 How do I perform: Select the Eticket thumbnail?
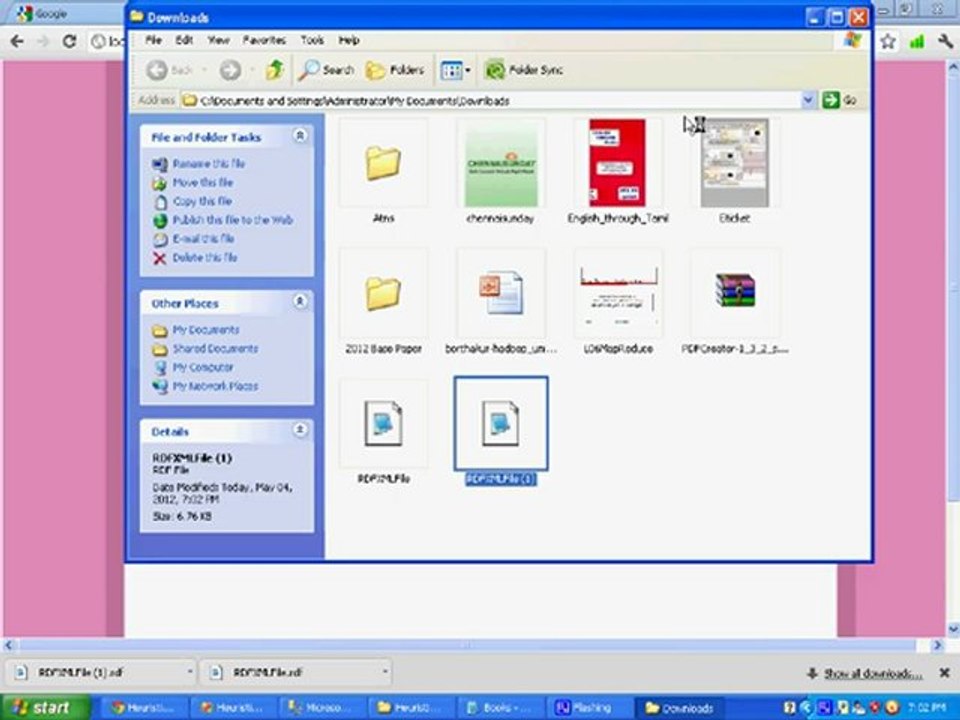pos(735,163)
